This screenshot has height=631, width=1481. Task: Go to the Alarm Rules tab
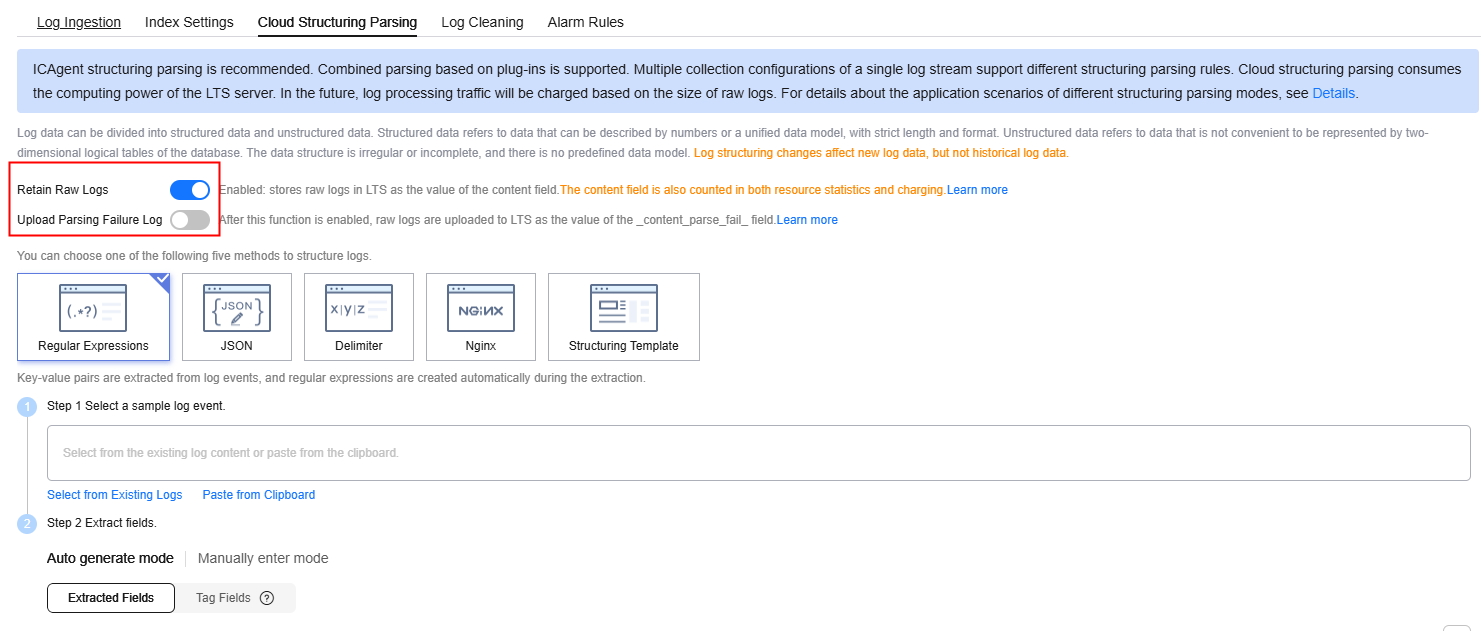586,22
